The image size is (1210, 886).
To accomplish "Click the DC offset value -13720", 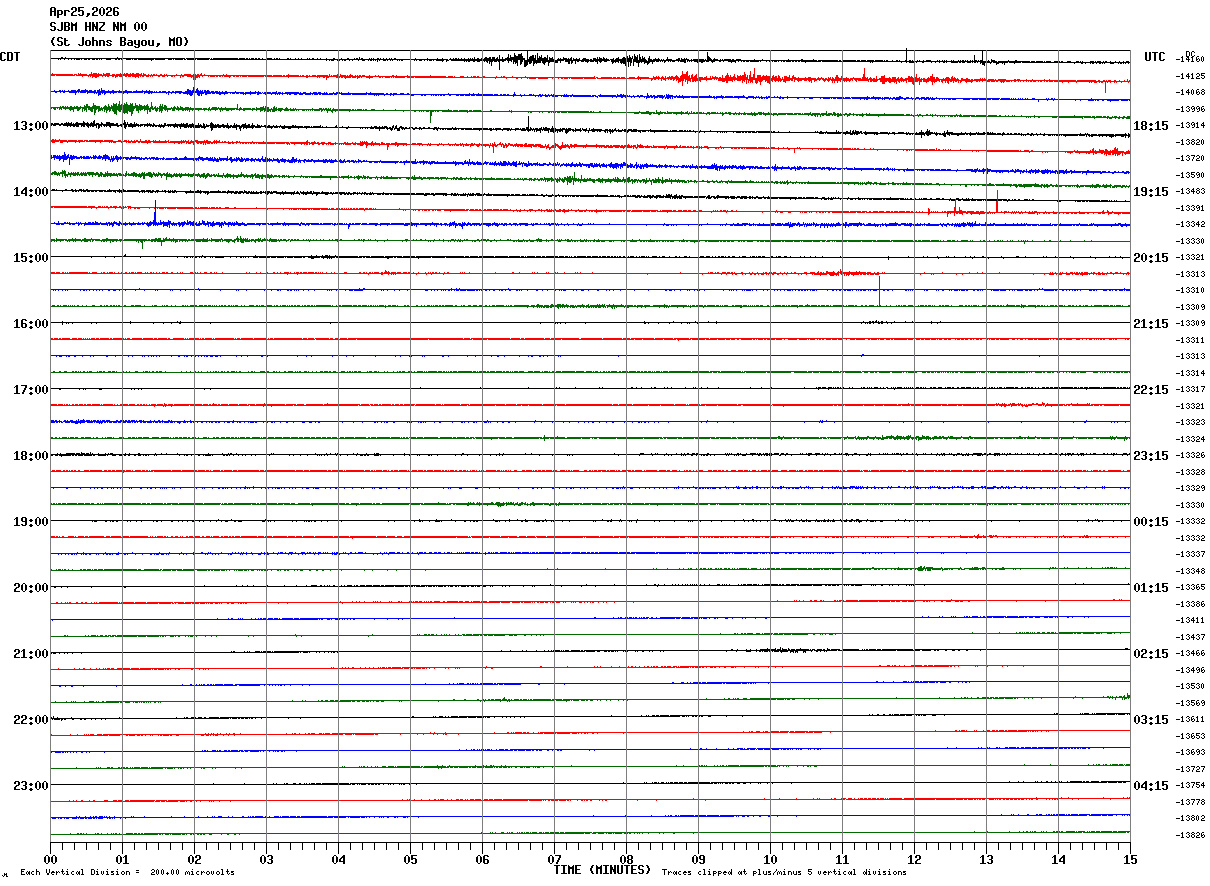I will [x=1190, y=159].
